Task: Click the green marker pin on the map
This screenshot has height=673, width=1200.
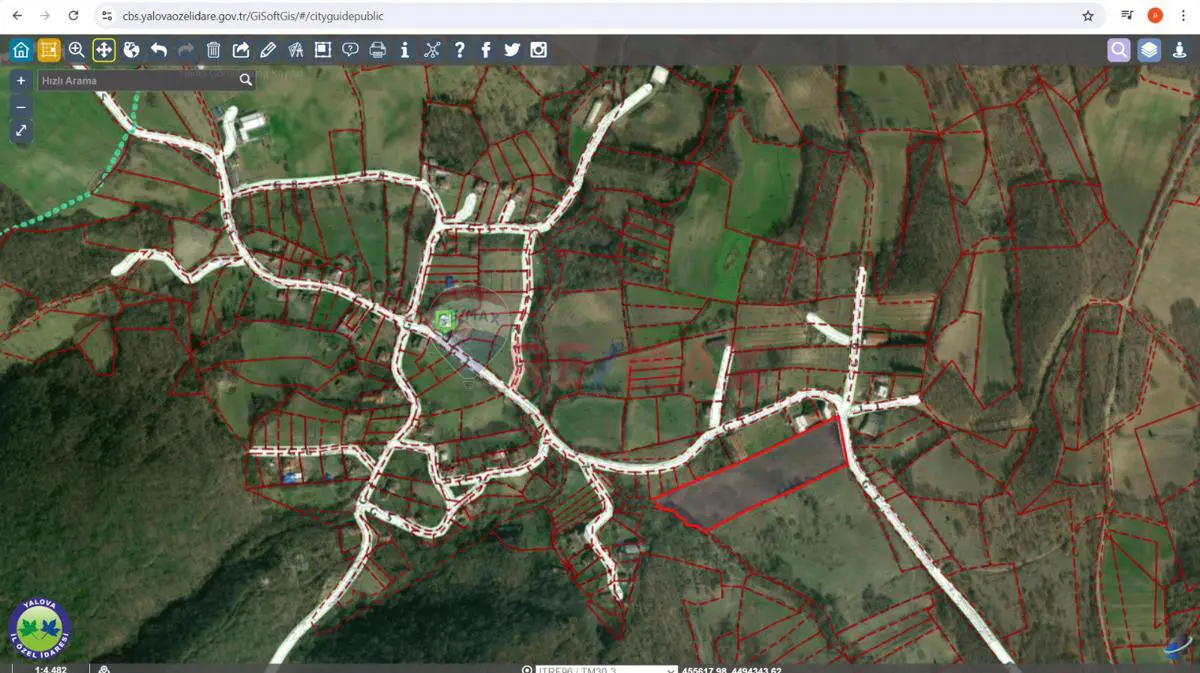Action: [x=445, y=320]
